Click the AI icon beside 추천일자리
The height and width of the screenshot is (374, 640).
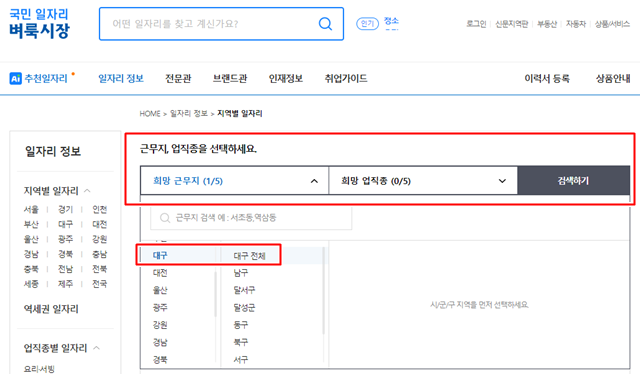click(x=16, y=78)
